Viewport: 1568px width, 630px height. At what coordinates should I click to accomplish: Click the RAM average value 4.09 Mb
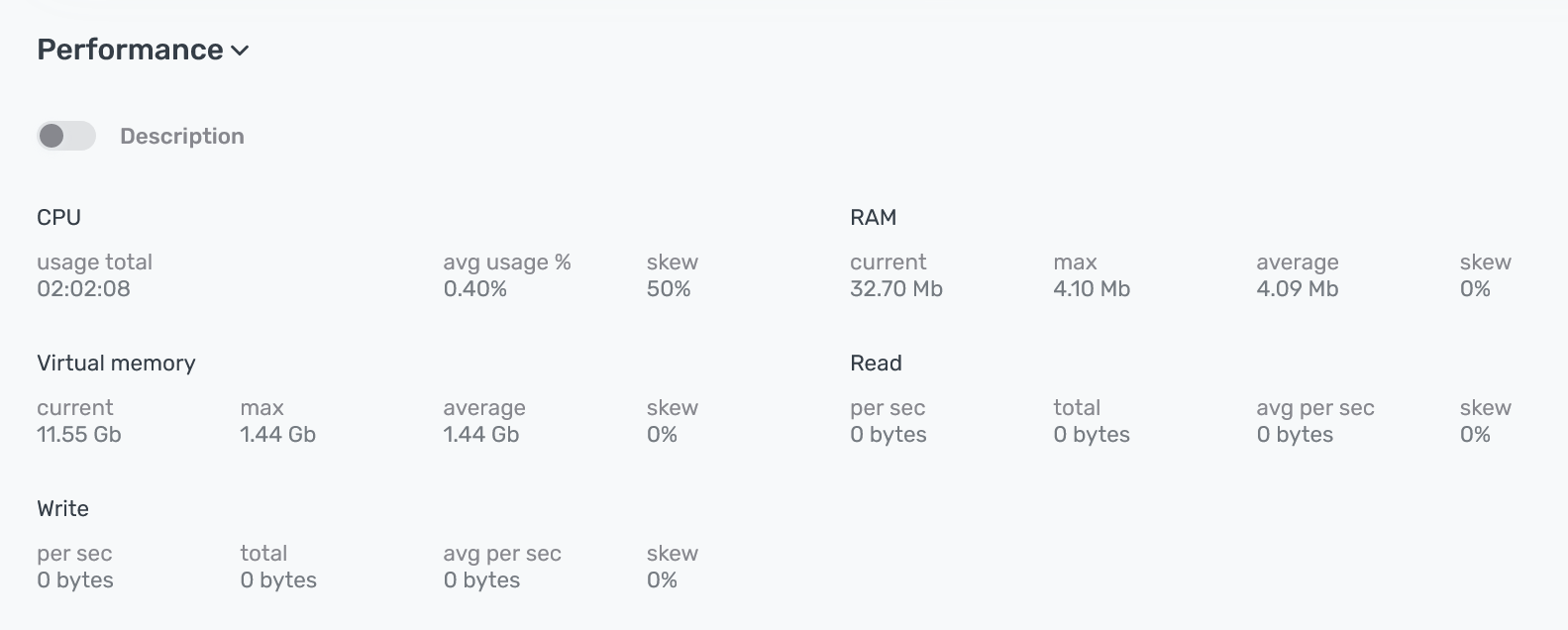click(x=1297, y=288)
